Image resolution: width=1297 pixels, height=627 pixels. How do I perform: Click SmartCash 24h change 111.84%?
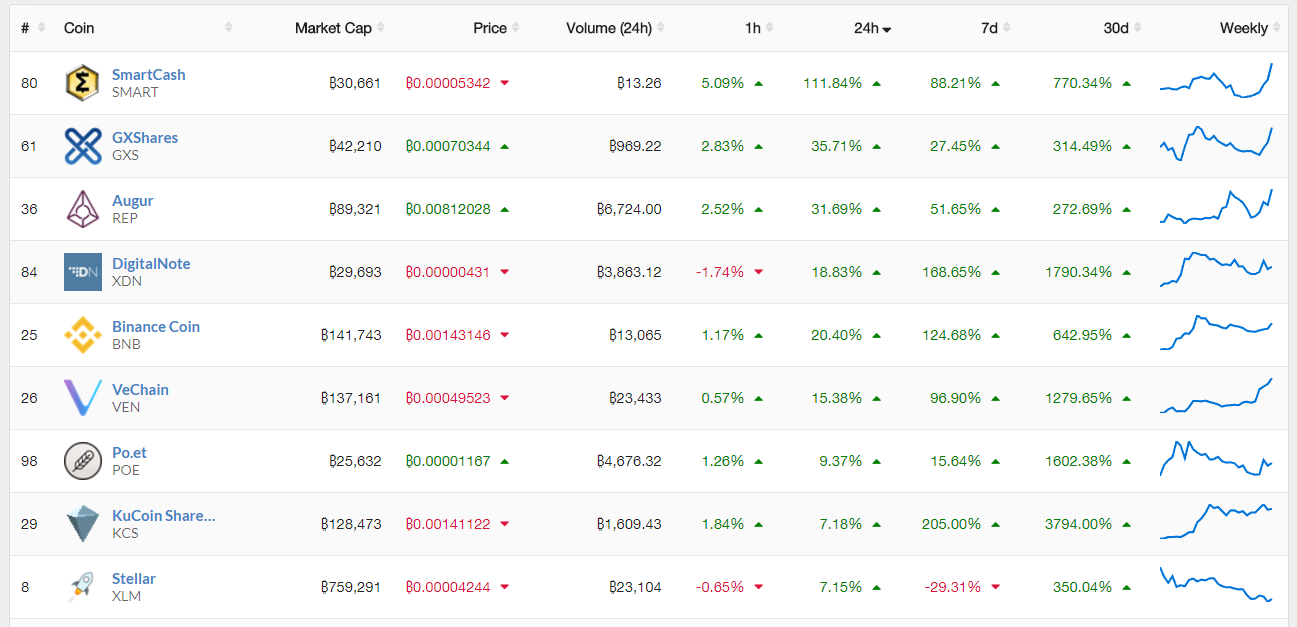(x=832, y=83)
